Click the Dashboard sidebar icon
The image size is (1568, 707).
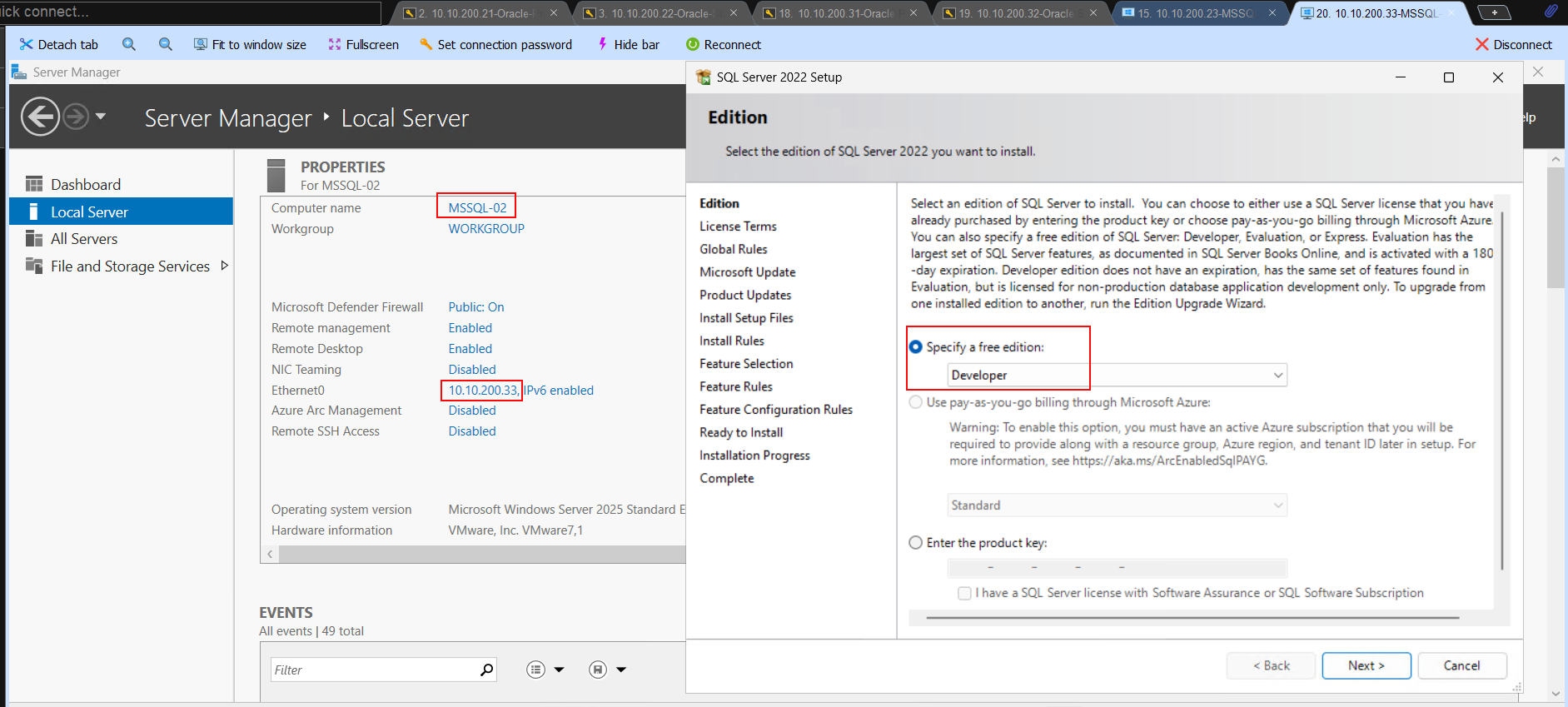point(34,184)
